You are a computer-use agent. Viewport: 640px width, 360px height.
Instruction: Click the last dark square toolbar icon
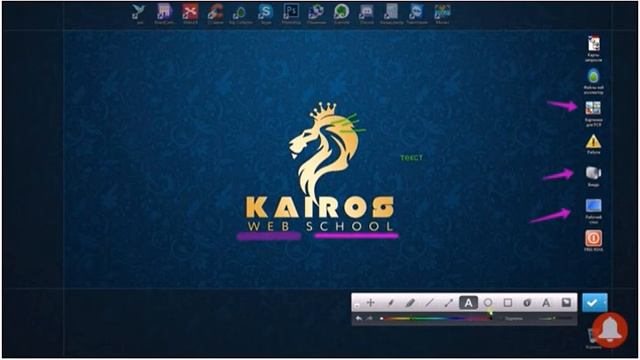pyautogui.click(x=566, y=303)
